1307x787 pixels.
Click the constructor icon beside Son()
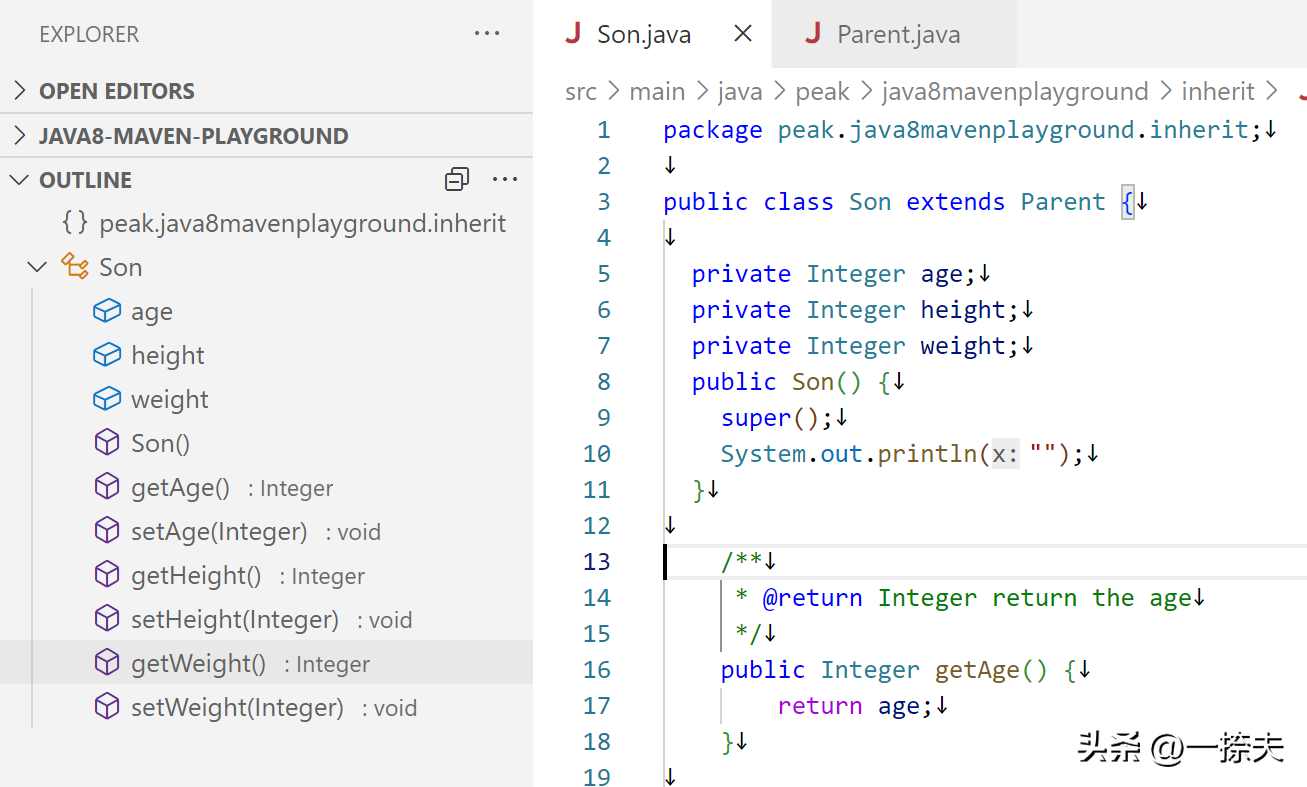[x=107, y=442]
